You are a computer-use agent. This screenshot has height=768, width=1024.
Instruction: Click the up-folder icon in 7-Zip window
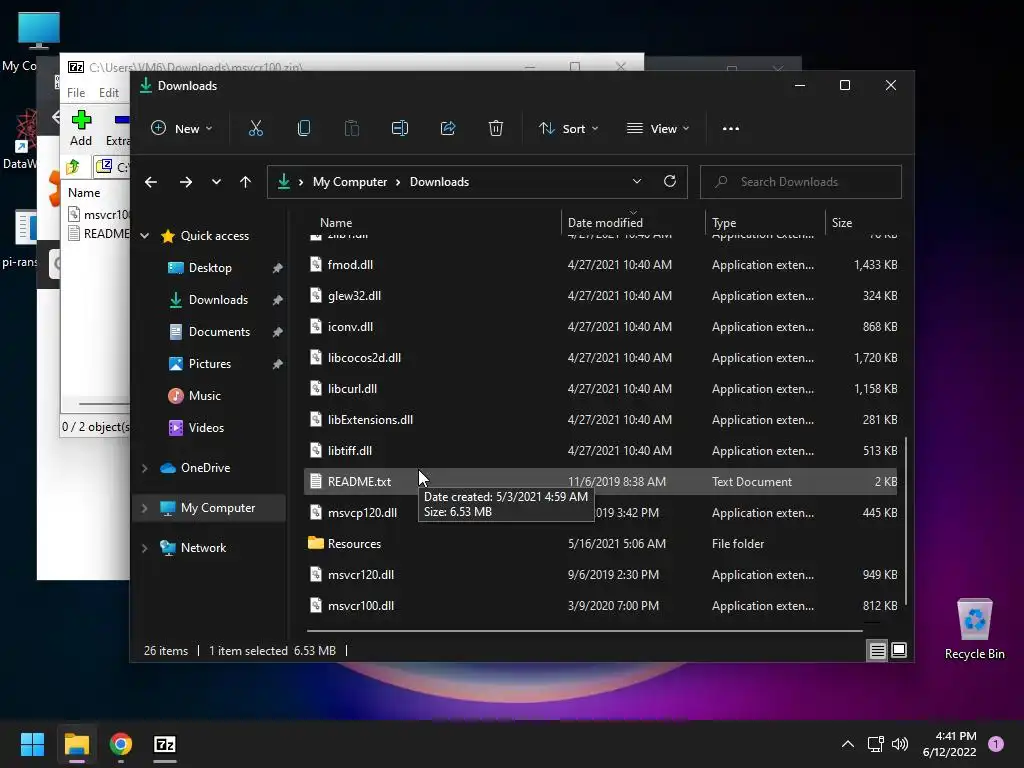pos(73,167)
